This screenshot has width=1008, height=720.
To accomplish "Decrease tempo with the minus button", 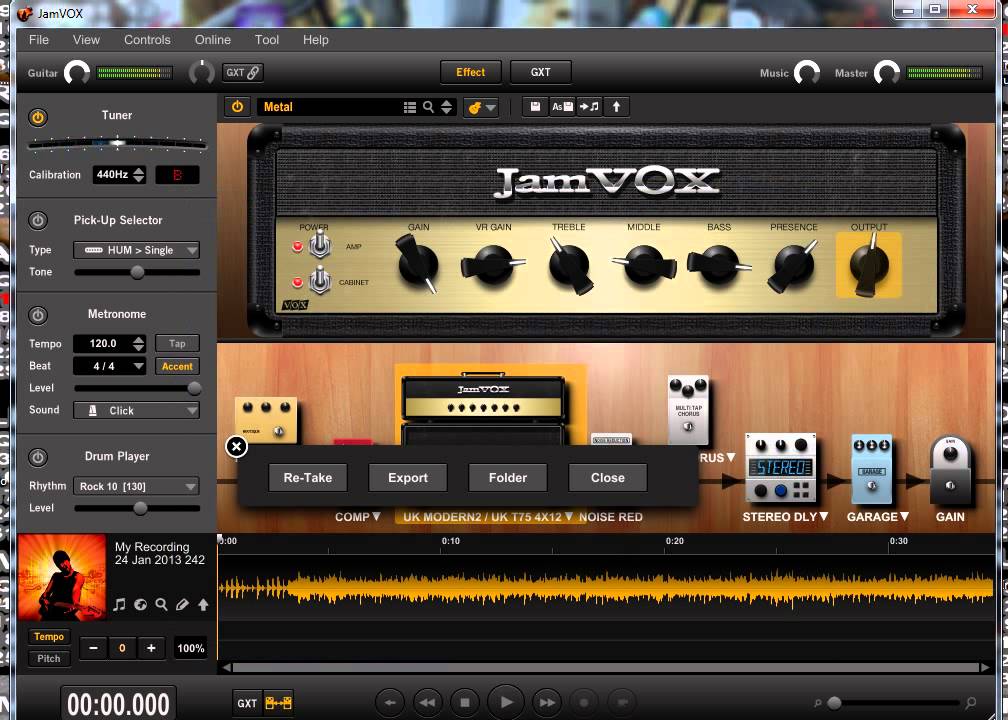I will coord(94,648).
